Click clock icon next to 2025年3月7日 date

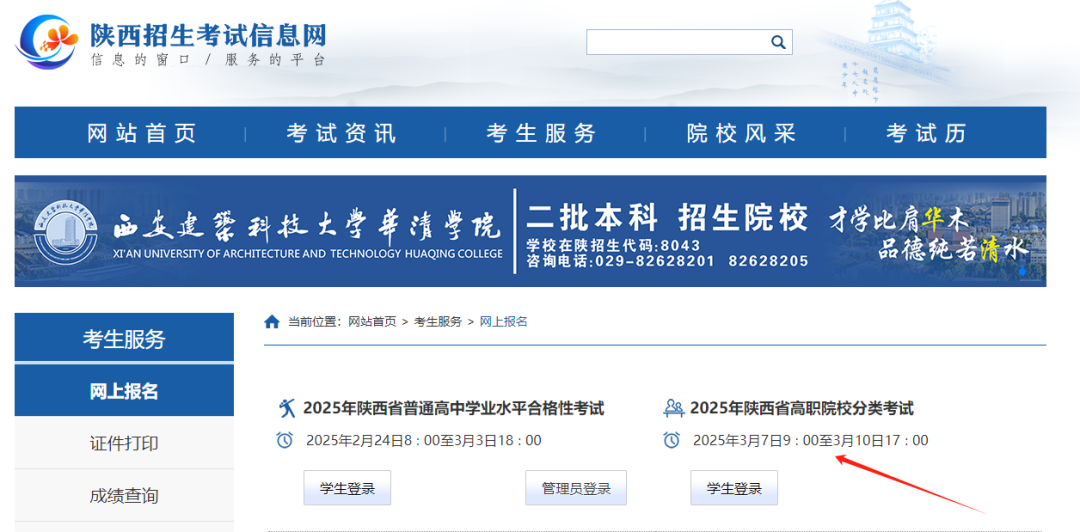point(672,440)
